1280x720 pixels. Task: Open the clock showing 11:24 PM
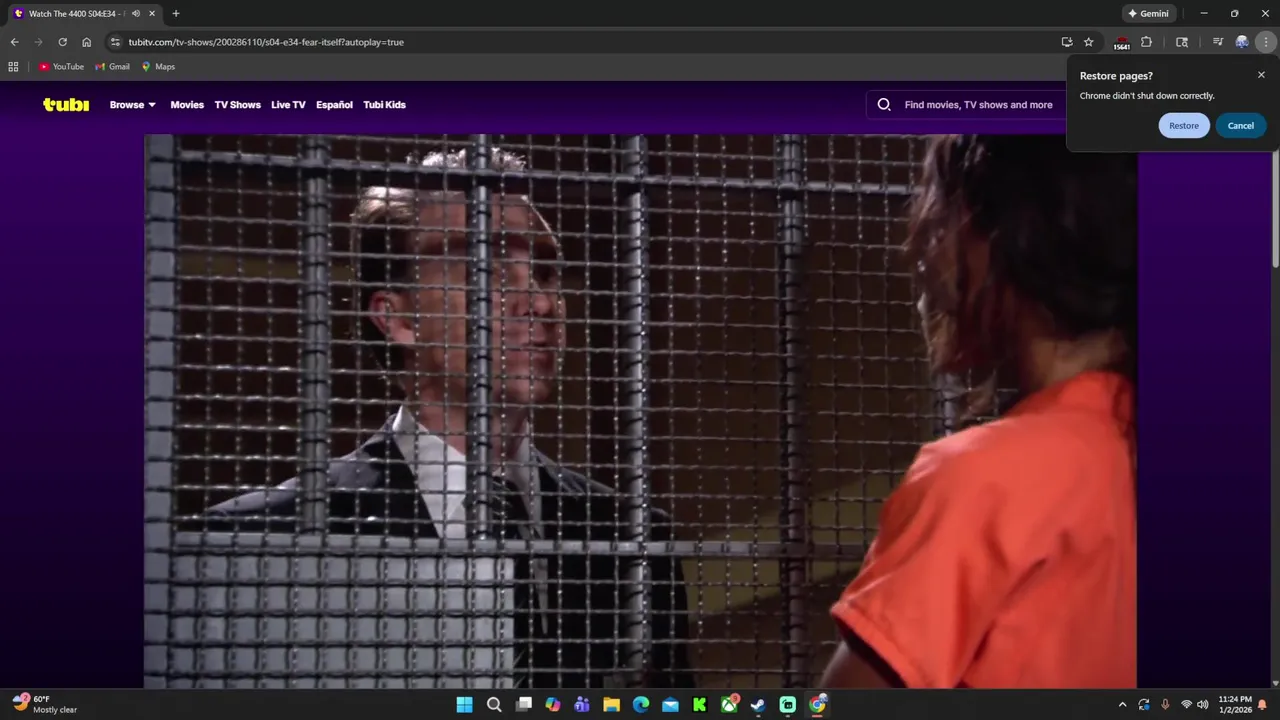point(1235,705)
